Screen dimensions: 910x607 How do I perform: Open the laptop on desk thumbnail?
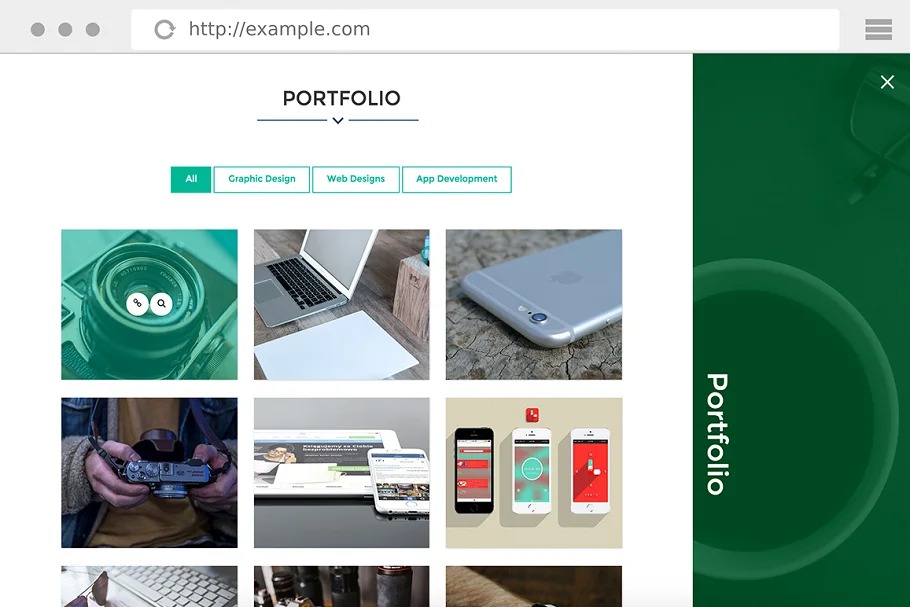[x=342, y=305]
